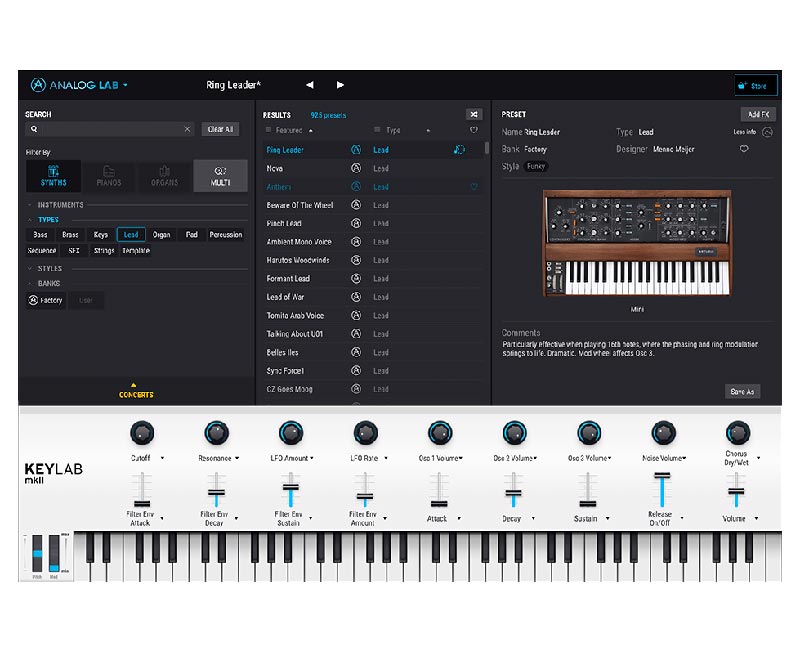Sort results by Featured column
The image size is (800, 650).
[x=289, y=130]
